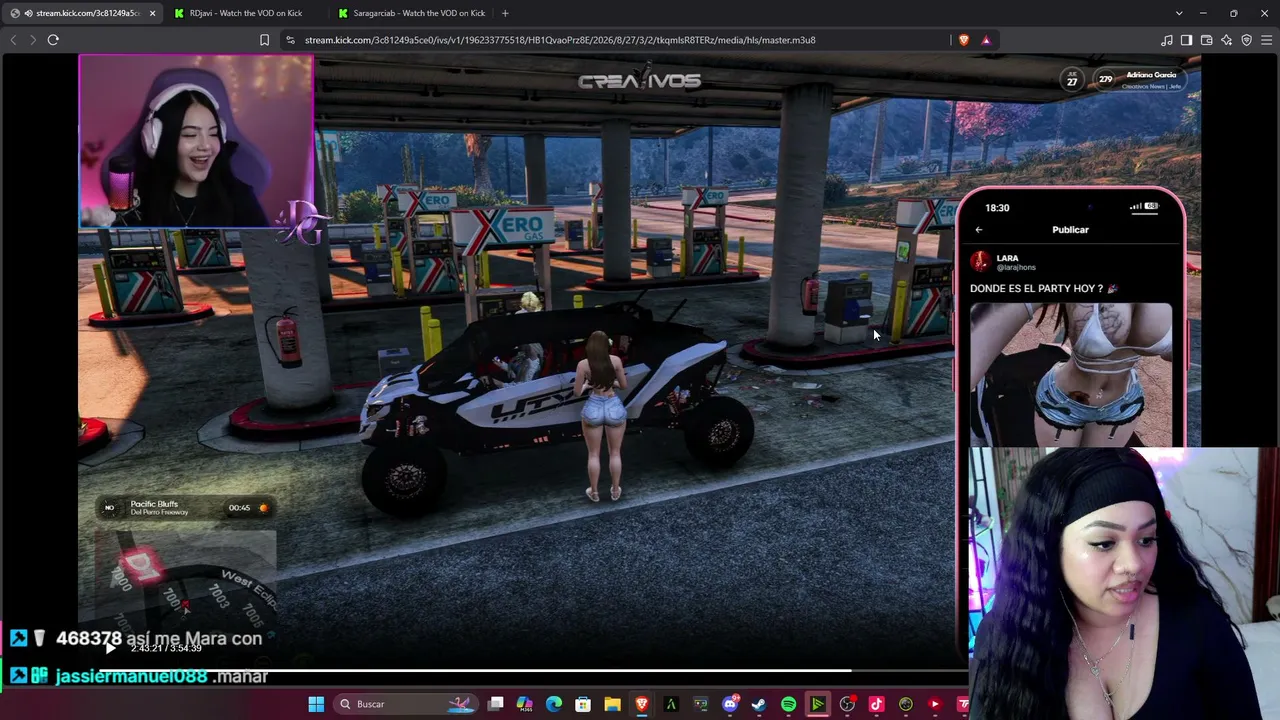Go back with the back arrow
This screenshot has height=720, width=1280.
click(13, 40)
